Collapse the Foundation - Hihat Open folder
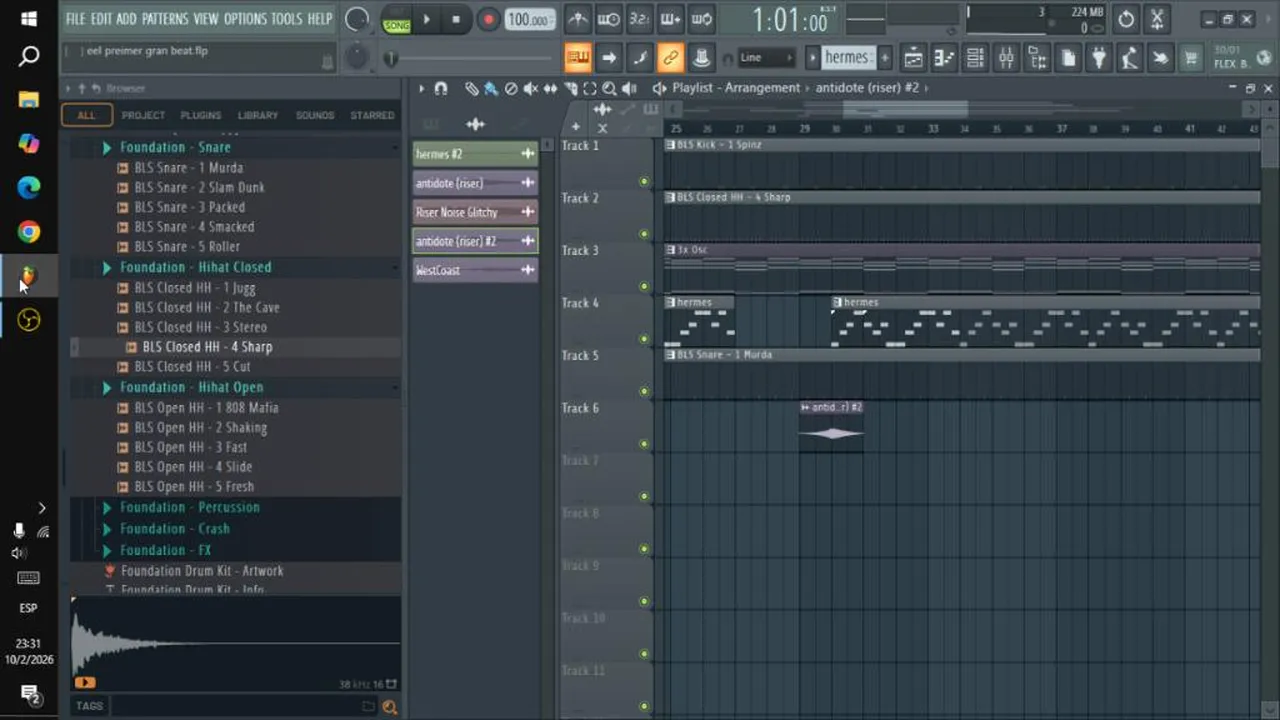The height and width of the screenshot is (720, 1280). click(x=106, y=388)
